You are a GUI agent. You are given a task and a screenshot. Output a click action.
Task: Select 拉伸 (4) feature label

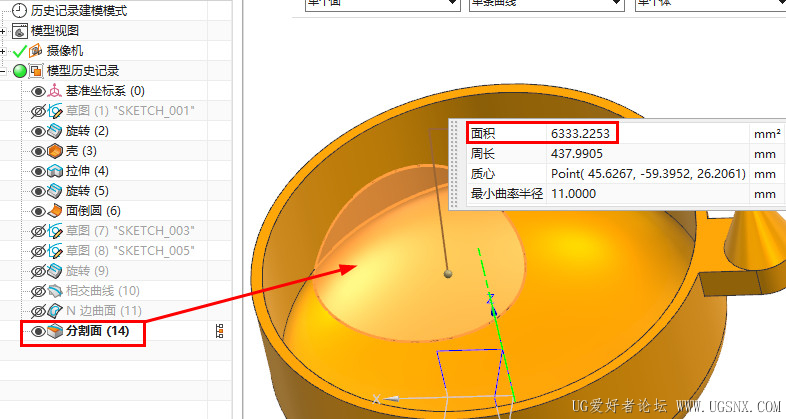click(x=87, y=171)
